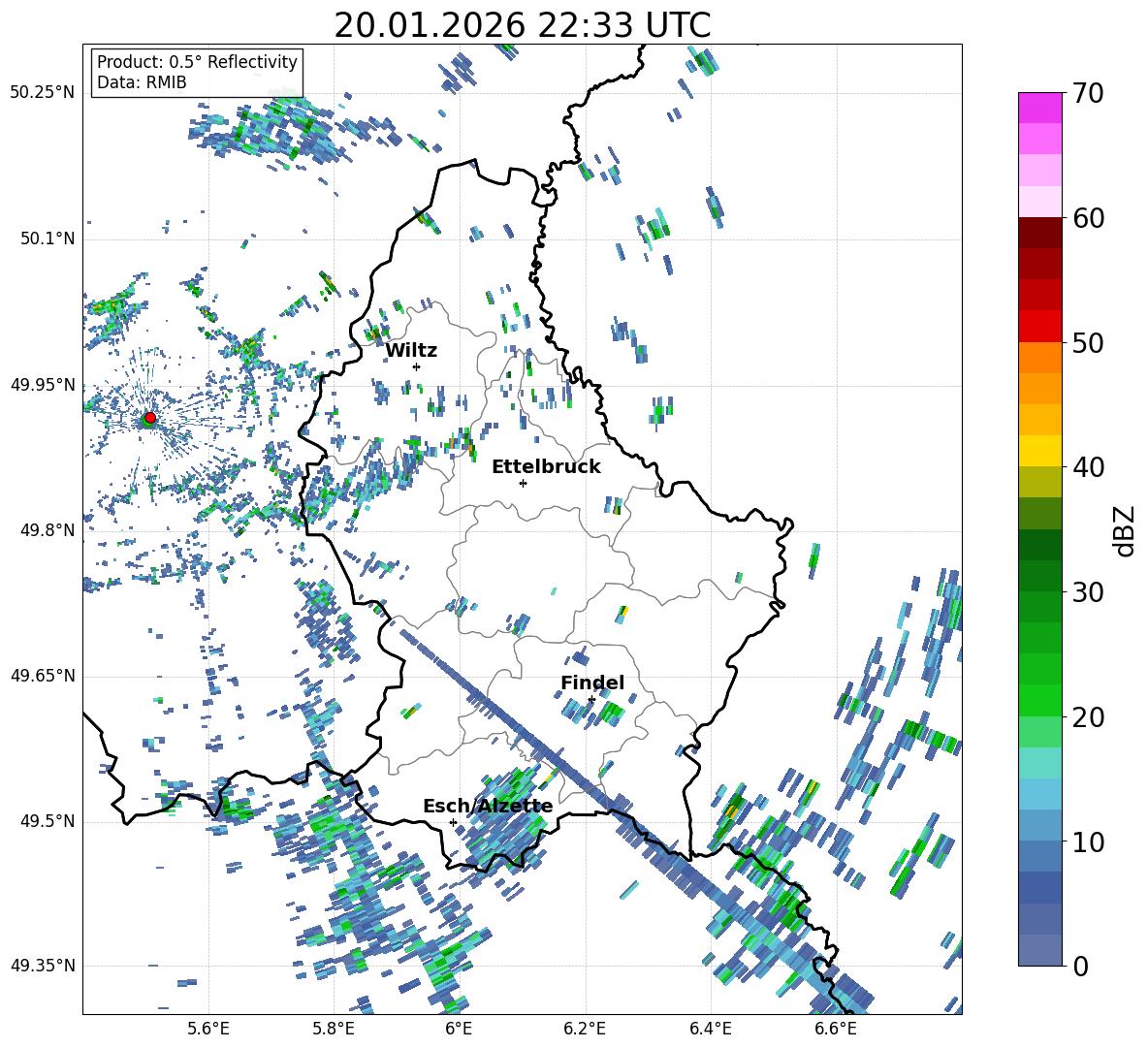The width and height of the screenshot is (1148, 1048).
Task: Click the 6.4°E longitude label
Action: pos(710,1030)
